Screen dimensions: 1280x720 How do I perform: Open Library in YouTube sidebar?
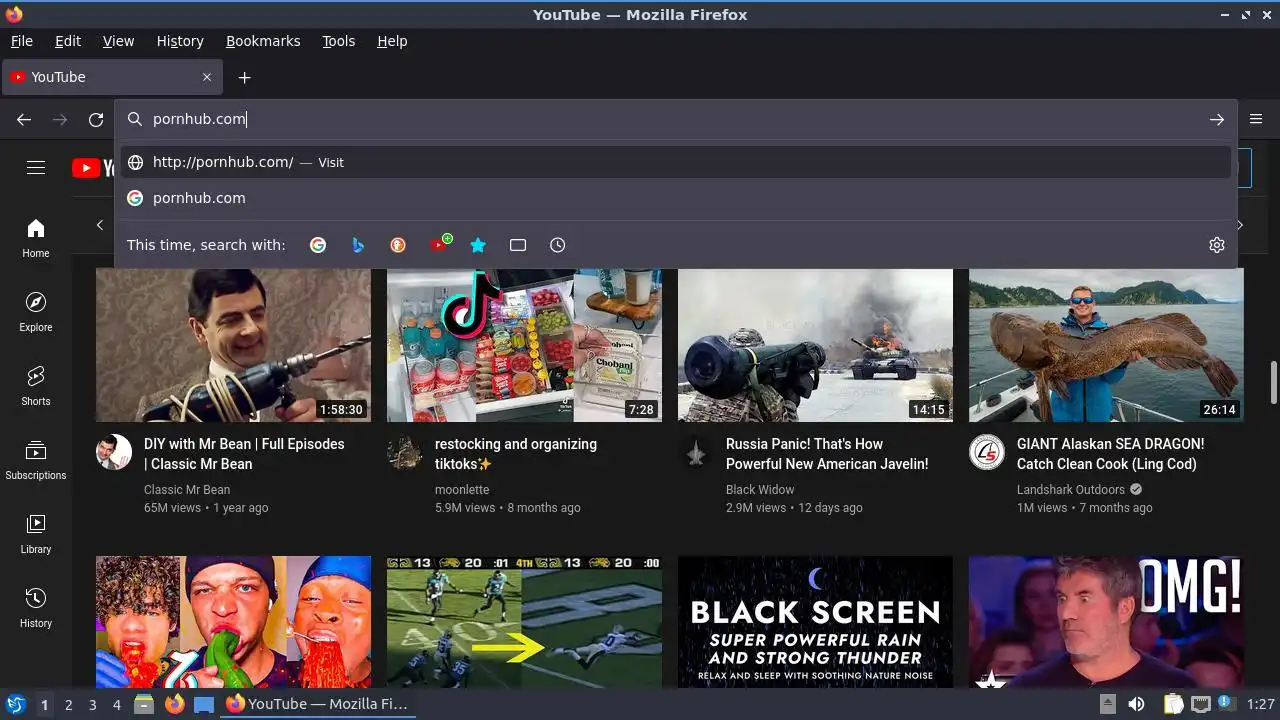(x=36, y=534)
